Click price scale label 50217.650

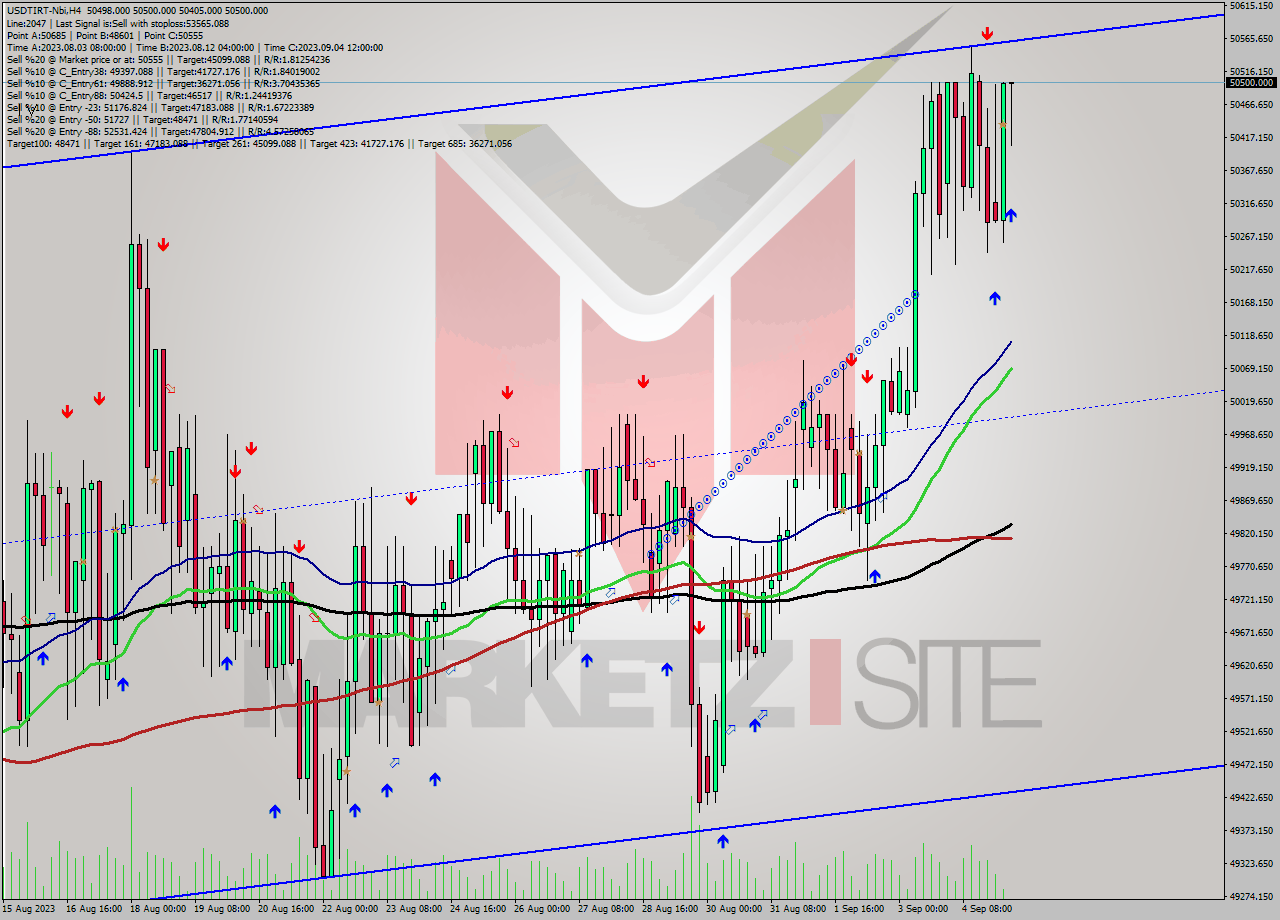[x=1251, y=269]
